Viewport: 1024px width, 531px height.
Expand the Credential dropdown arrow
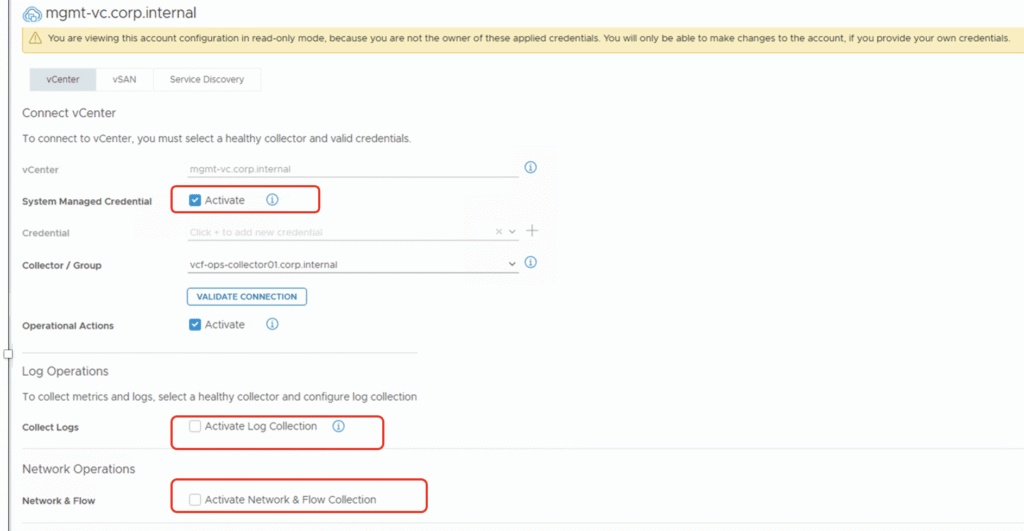point(513,232)
